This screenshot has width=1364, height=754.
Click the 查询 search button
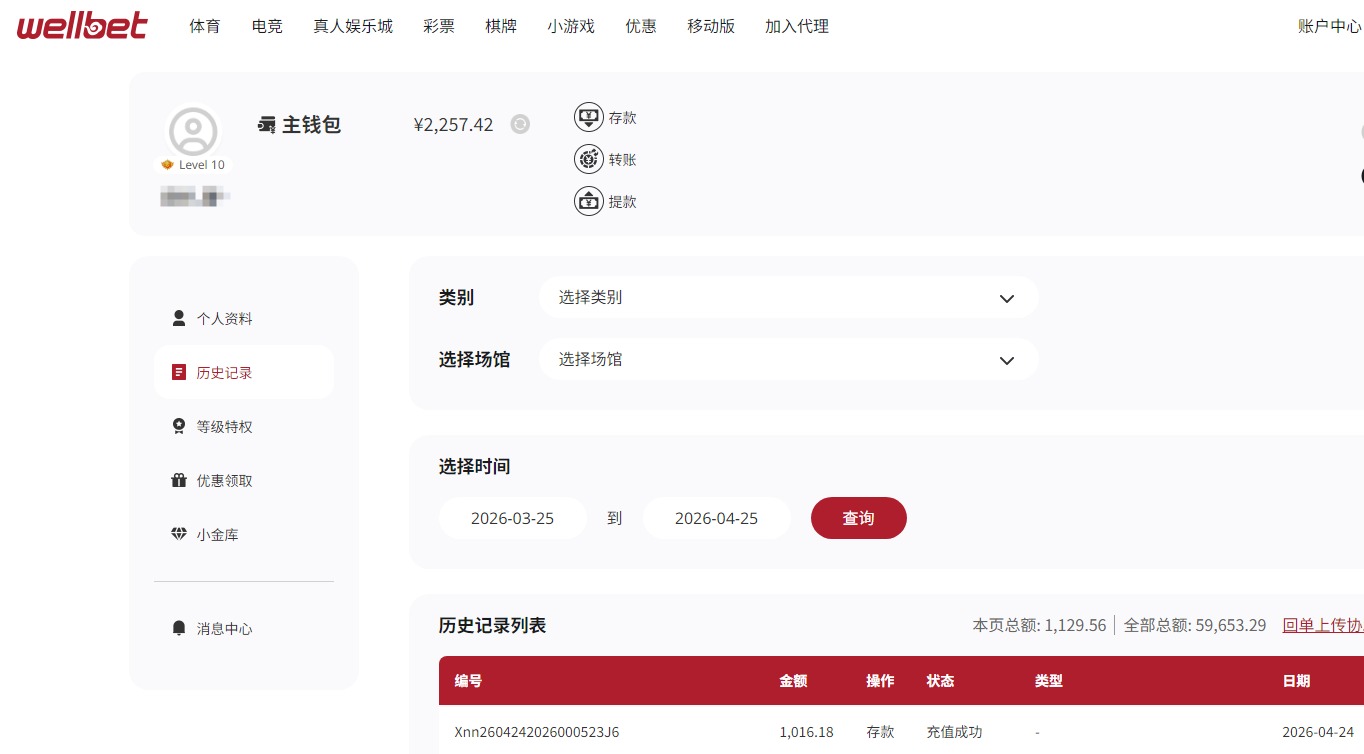[x=858, y=518]
